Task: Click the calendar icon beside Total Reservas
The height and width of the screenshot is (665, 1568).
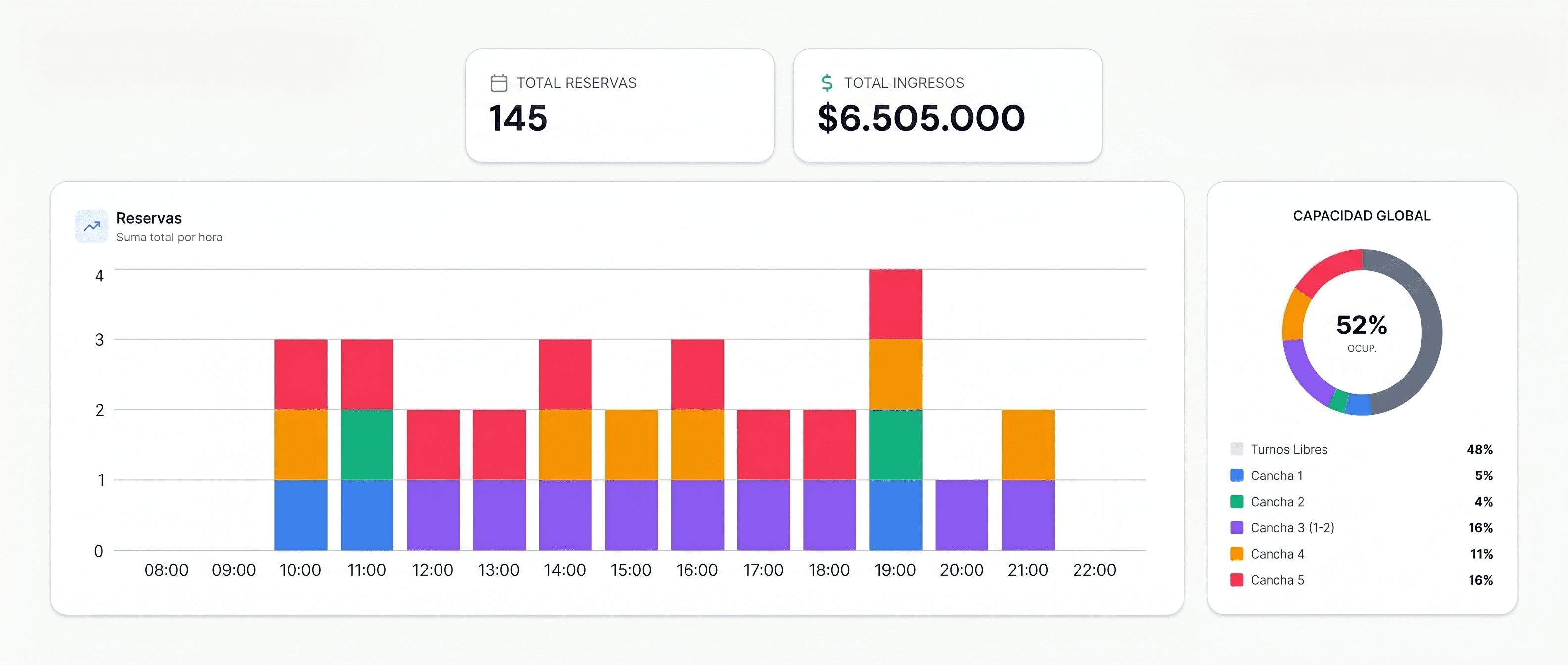Action: pos(499,83)
